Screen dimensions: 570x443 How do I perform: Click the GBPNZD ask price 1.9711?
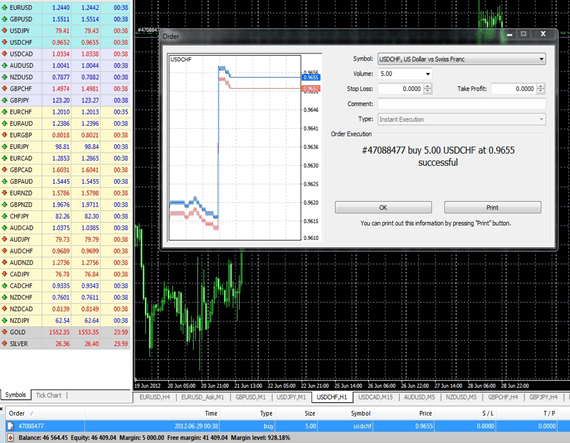point(90,204)
